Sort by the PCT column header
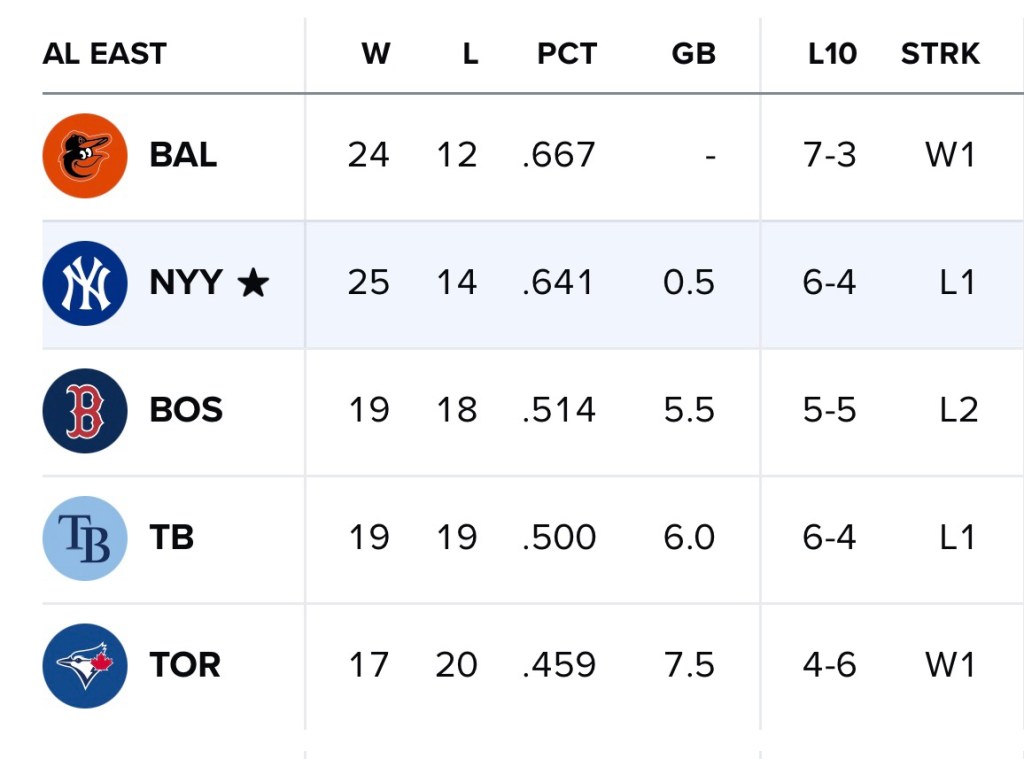The width and height of the screenshot is (1024, 759). (566, 54)
